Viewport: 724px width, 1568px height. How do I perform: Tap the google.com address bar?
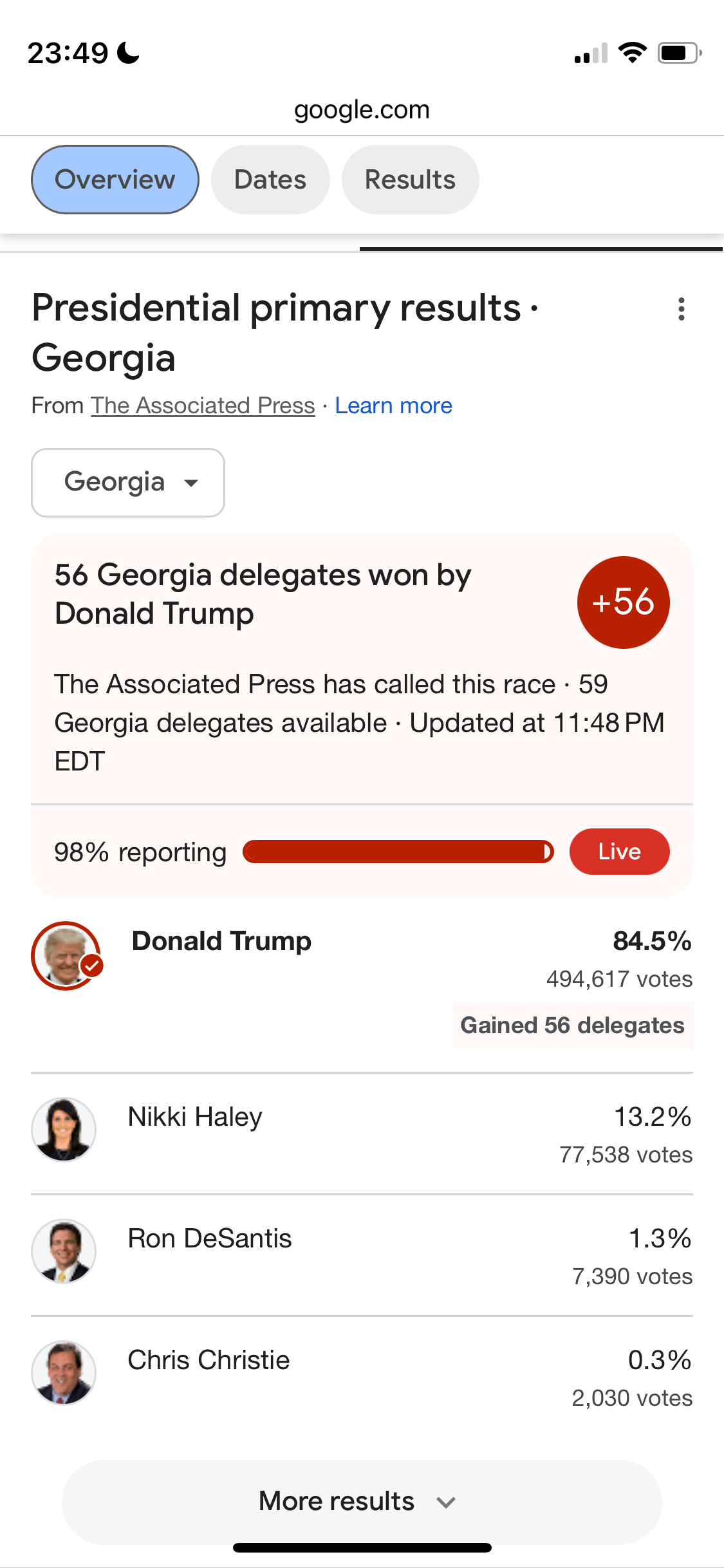coord(362,109)
